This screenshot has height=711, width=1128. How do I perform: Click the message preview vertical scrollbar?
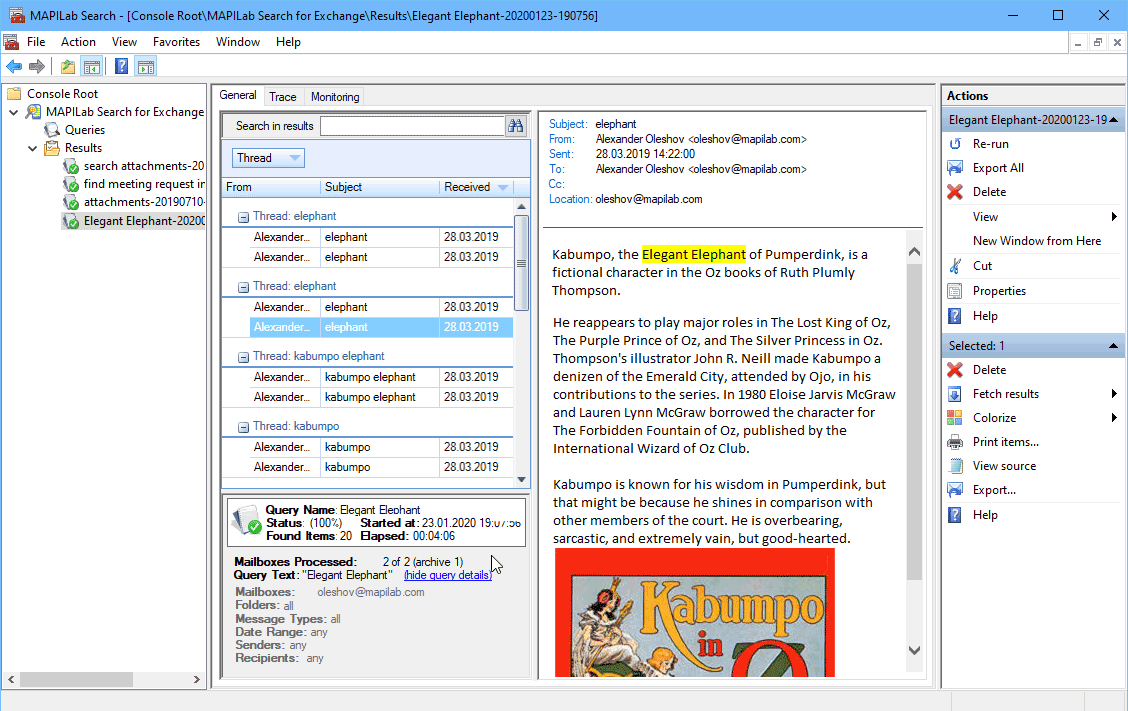914,421
